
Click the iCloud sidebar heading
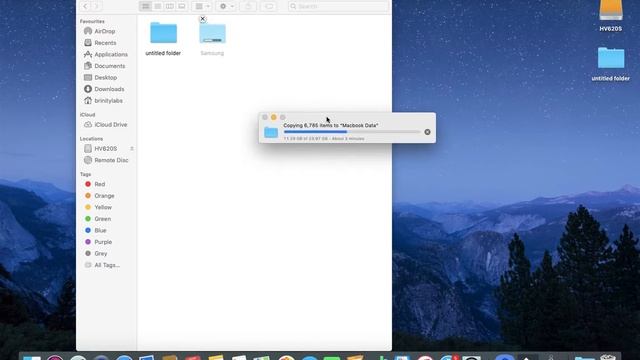click(87, 115)
